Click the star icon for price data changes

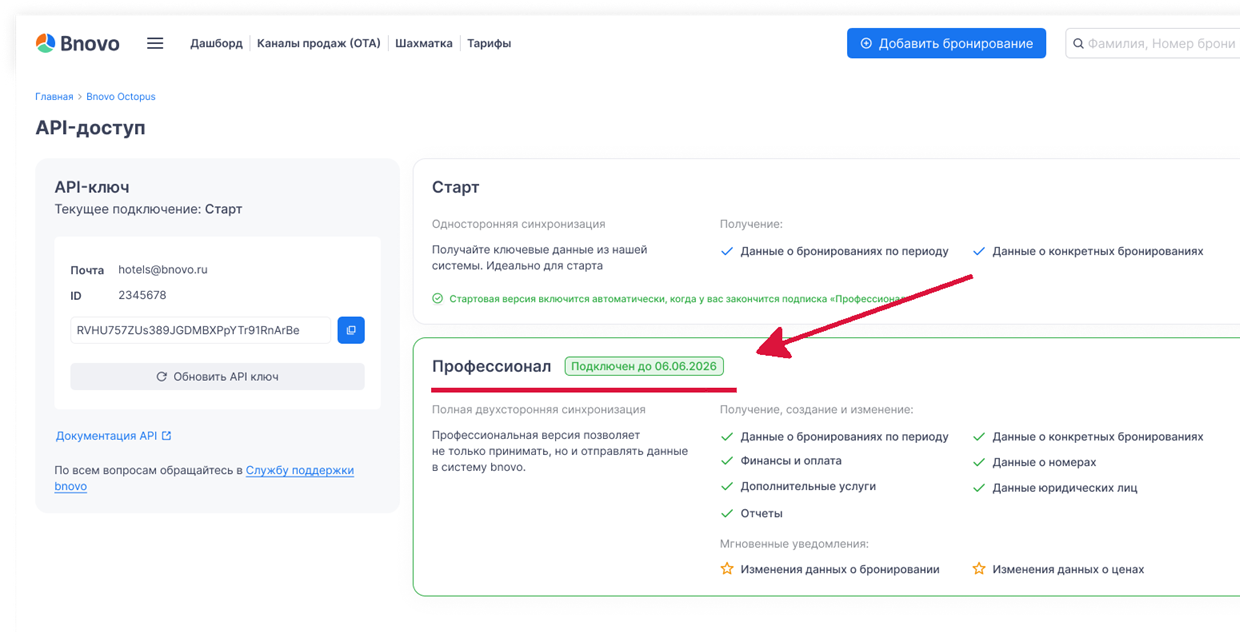click(x=979, y=569)
